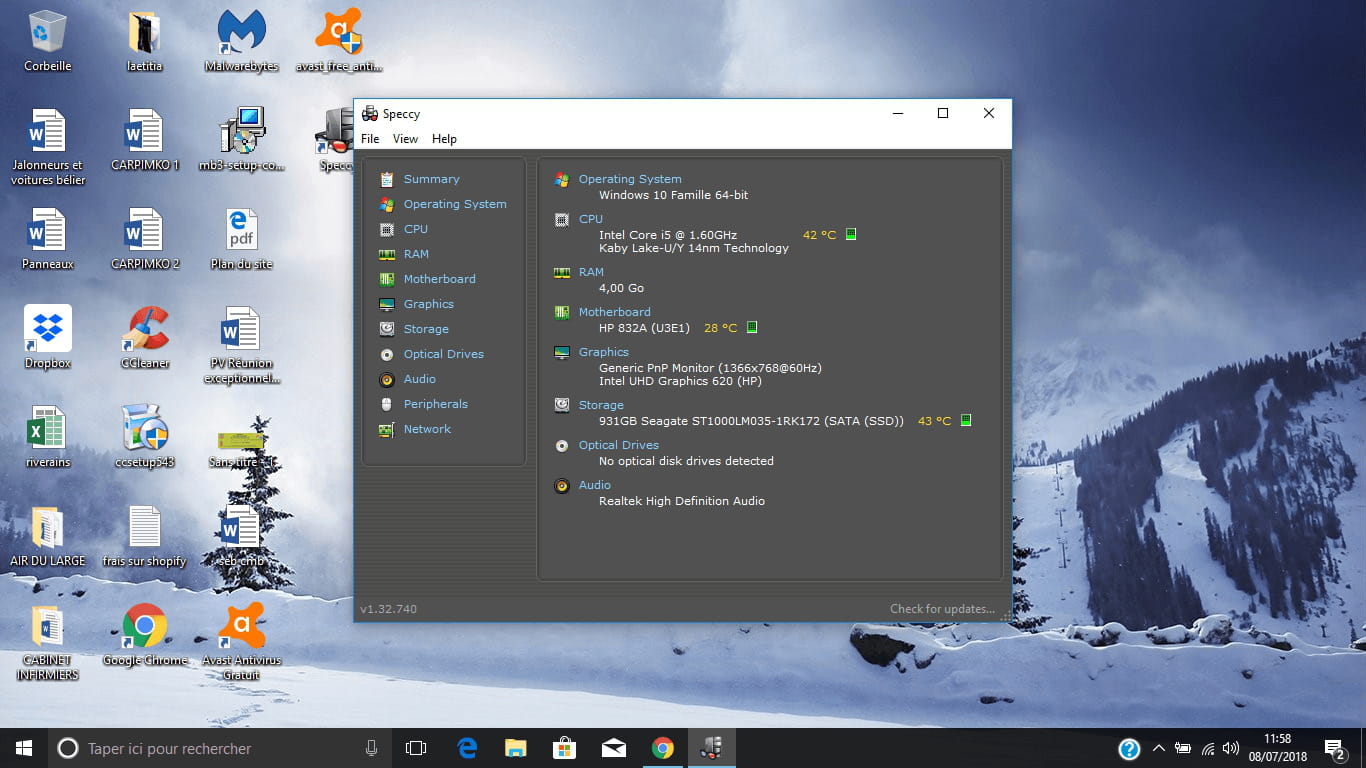Open the Windows Start menu
Screen dimensions: 1366x768
(x=24, y=748)
